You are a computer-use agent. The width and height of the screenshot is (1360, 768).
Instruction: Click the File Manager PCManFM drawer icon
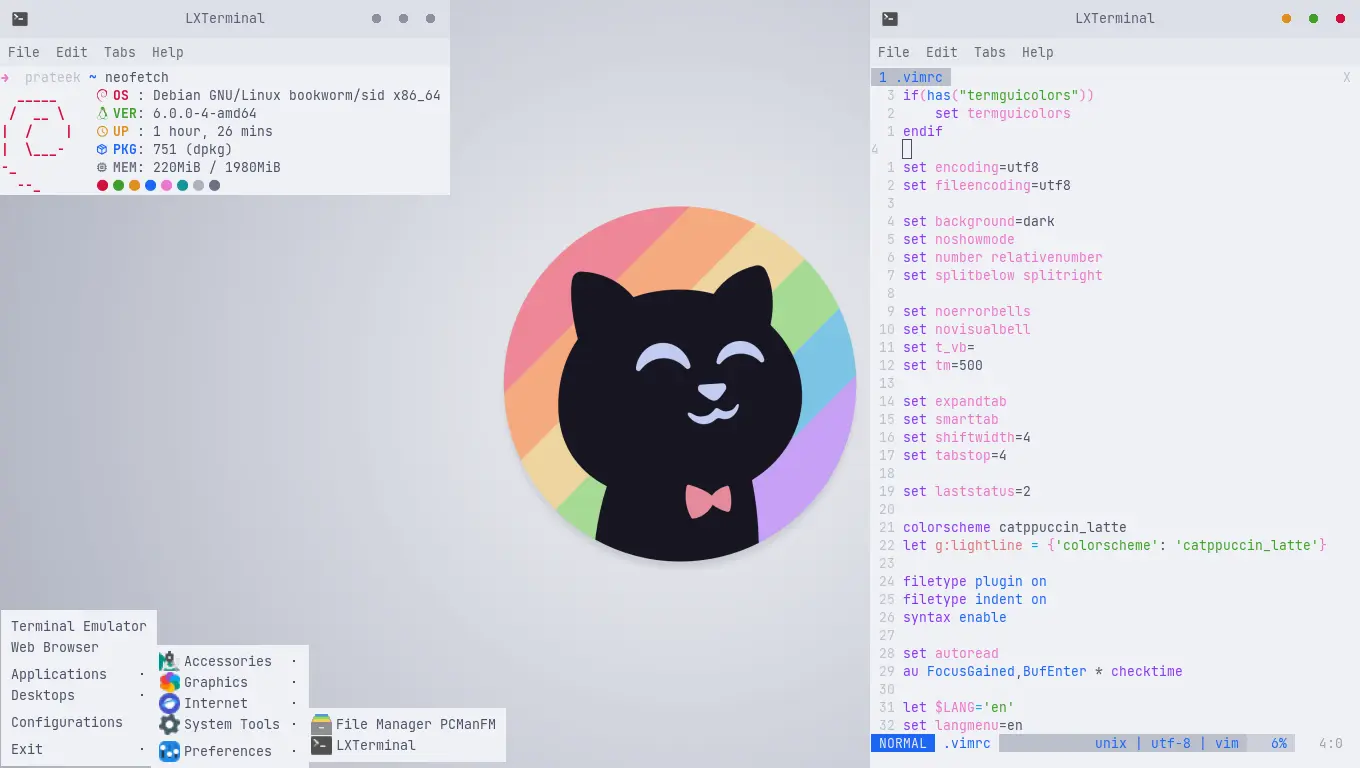[321, 724]
